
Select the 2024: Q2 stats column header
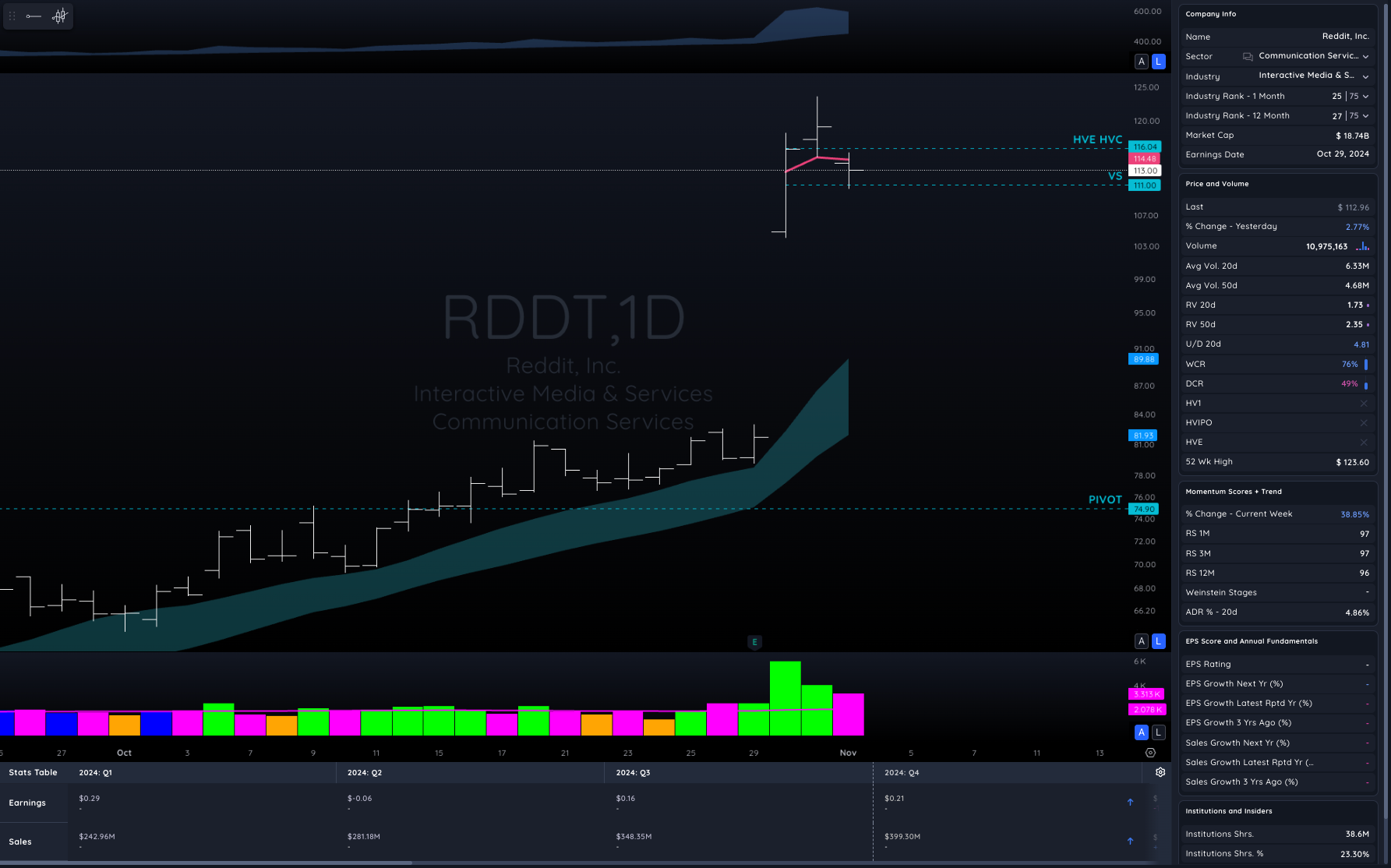pos(364,773)
